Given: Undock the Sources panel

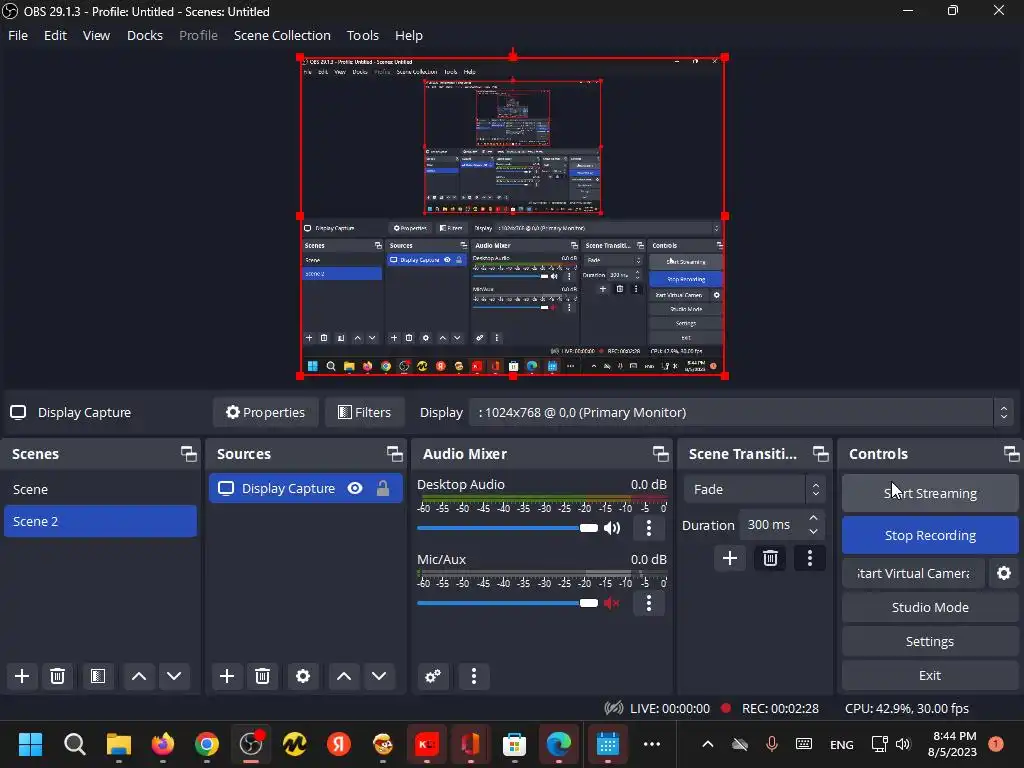Looking at the screenshot, I should pyautogui.click(x=394, y=454).
